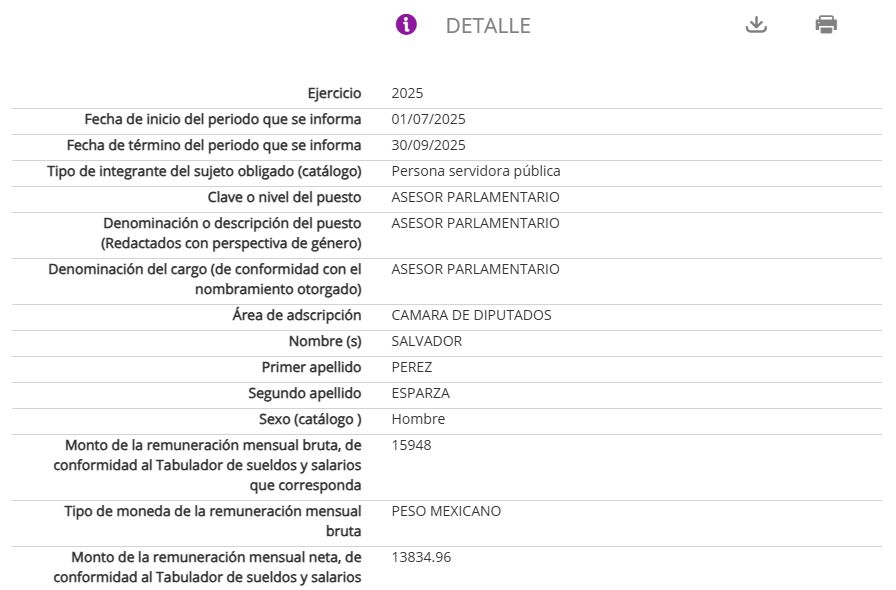Select the 'Persona servidora pública' value

[x=476, y=171]
